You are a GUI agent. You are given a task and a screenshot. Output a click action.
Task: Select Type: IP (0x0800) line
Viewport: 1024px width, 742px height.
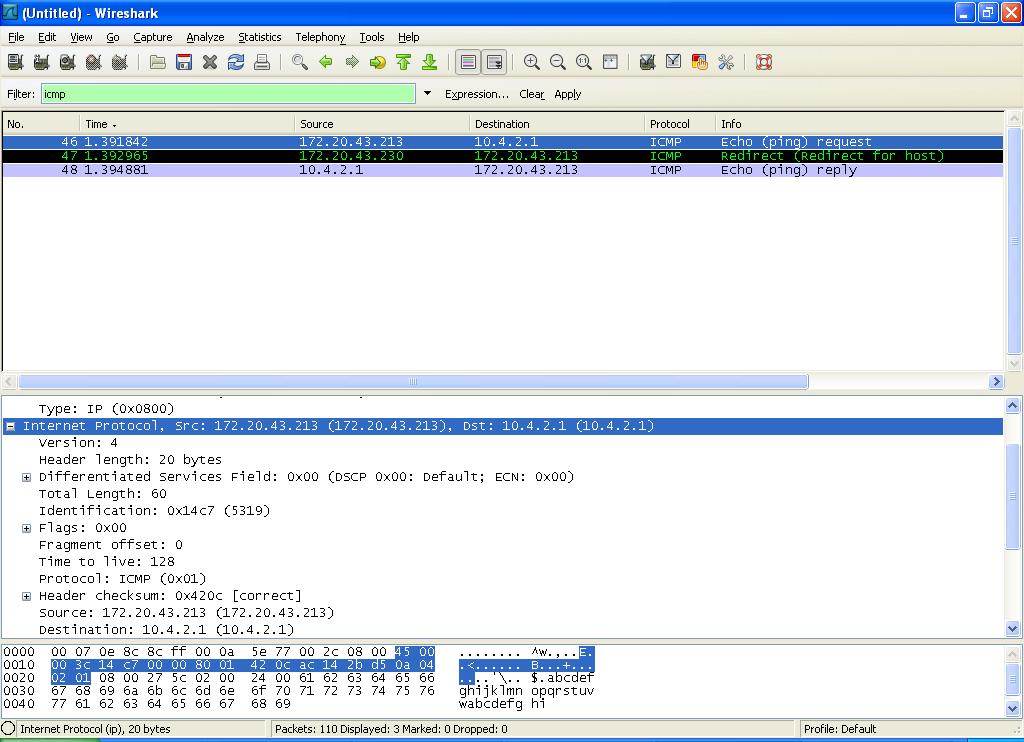tap(106, 409)
